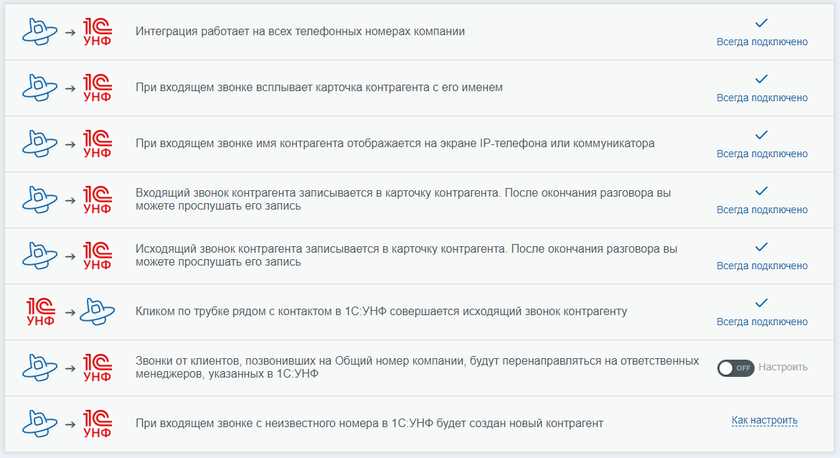840x458 pixels.
Task: Click the Mango logo in the unknown-number new-contact row
Action: 40,423
